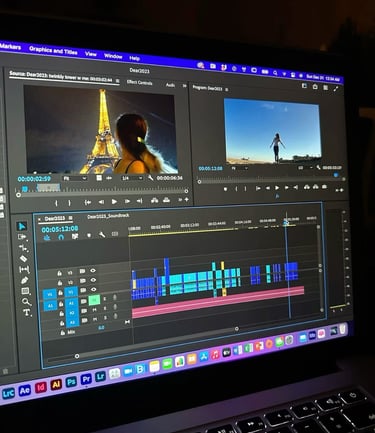375x433 pixels.
Task: Toggle insert sequences as nests button
Action: [47, 237]
